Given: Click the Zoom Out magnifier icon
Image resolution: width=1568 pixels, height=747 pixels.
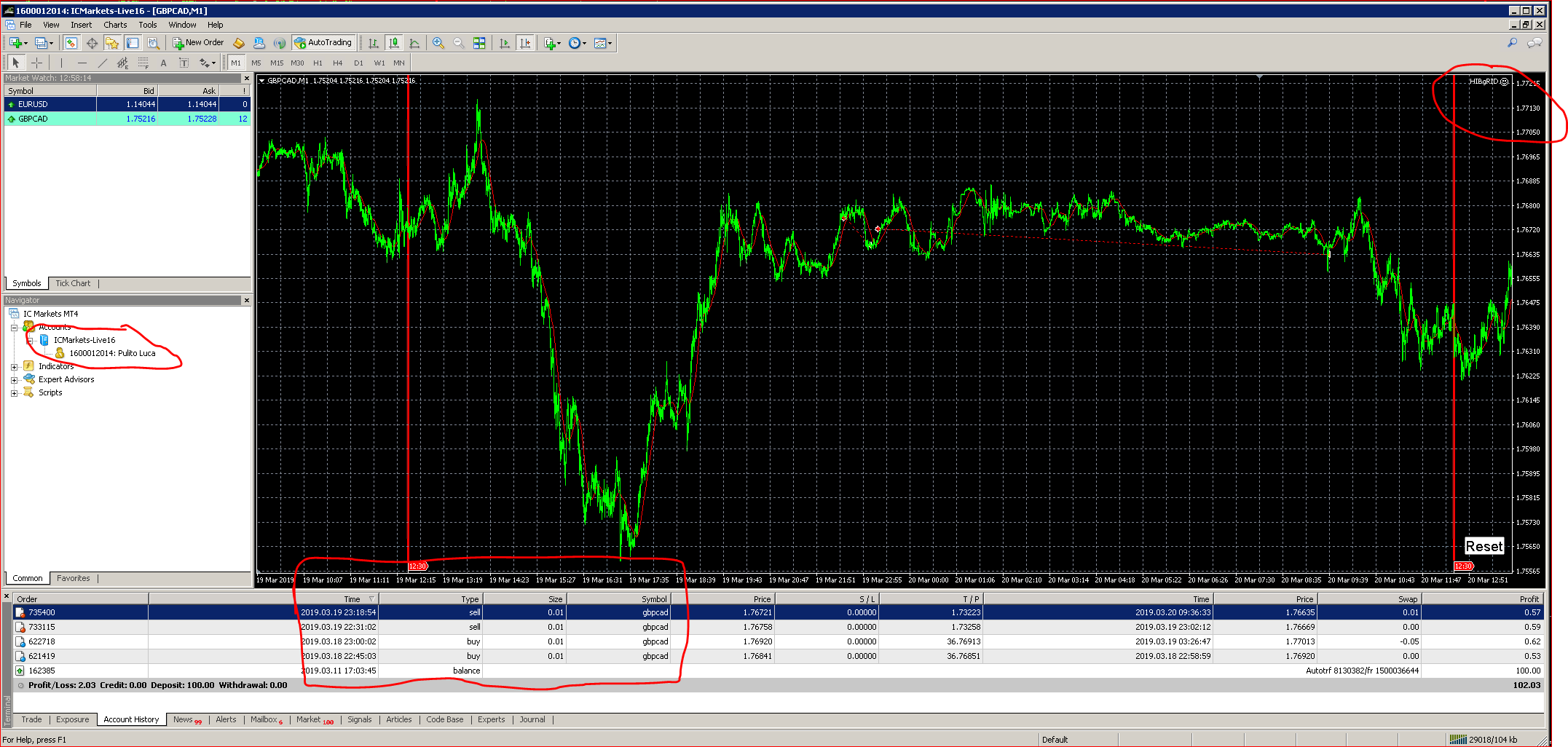Looking at the screenshot, I should pos(459,43).
